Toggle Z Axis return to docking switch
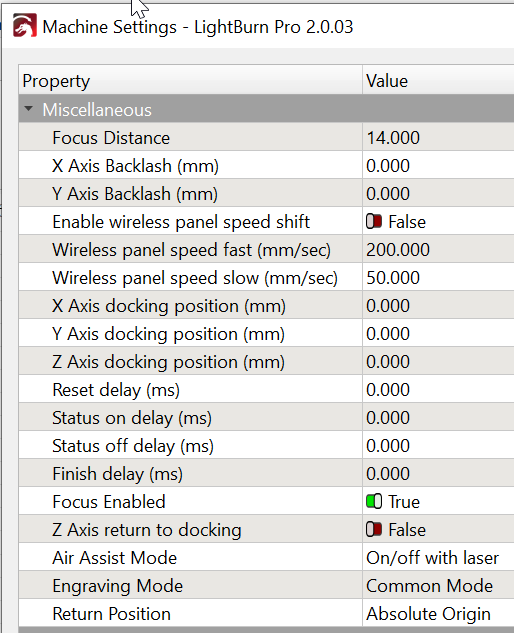The image size is (514, 633). [374, 529]
